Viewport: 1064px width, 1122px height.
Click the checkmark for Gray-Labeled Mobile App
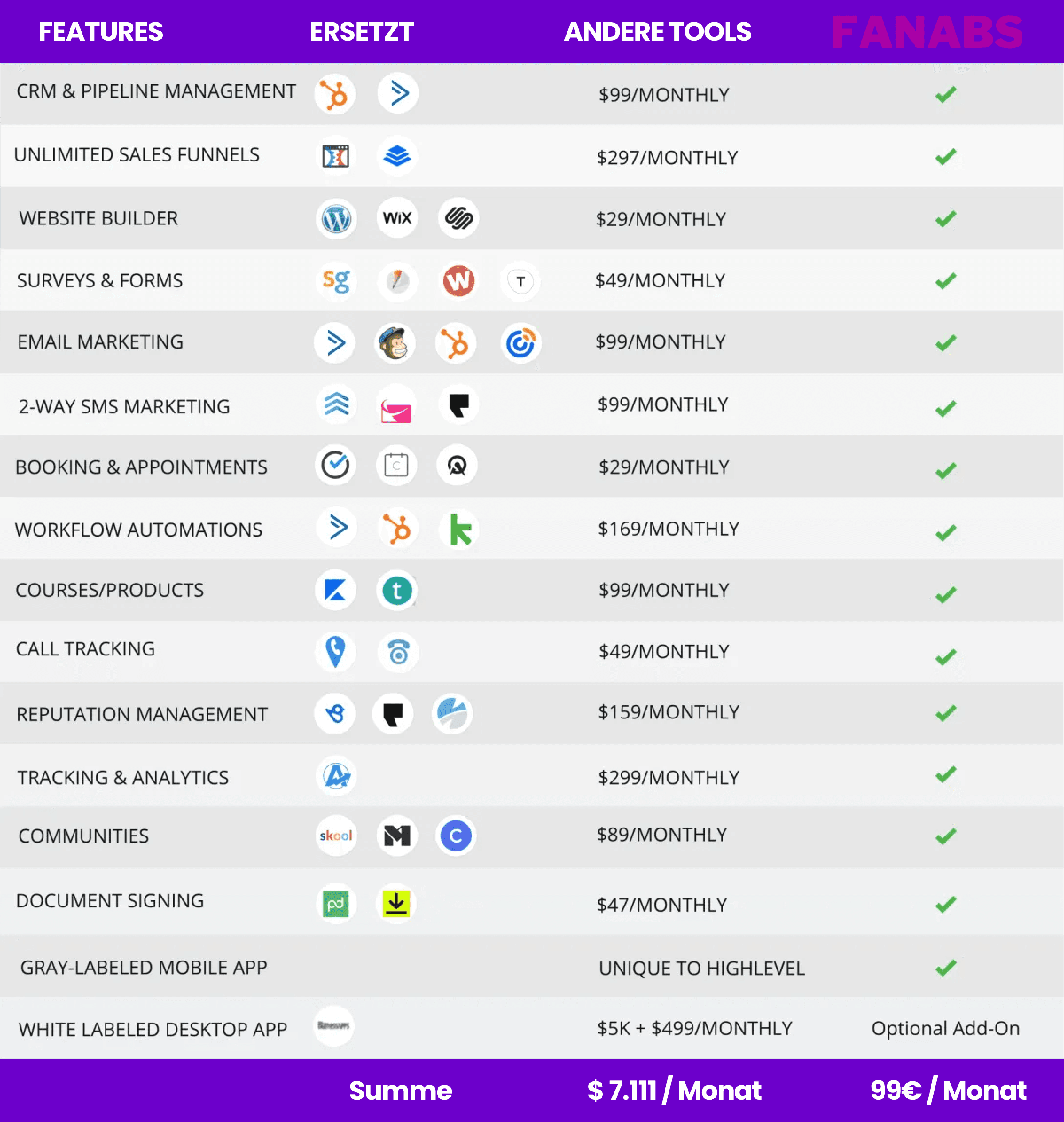(946, 967)
